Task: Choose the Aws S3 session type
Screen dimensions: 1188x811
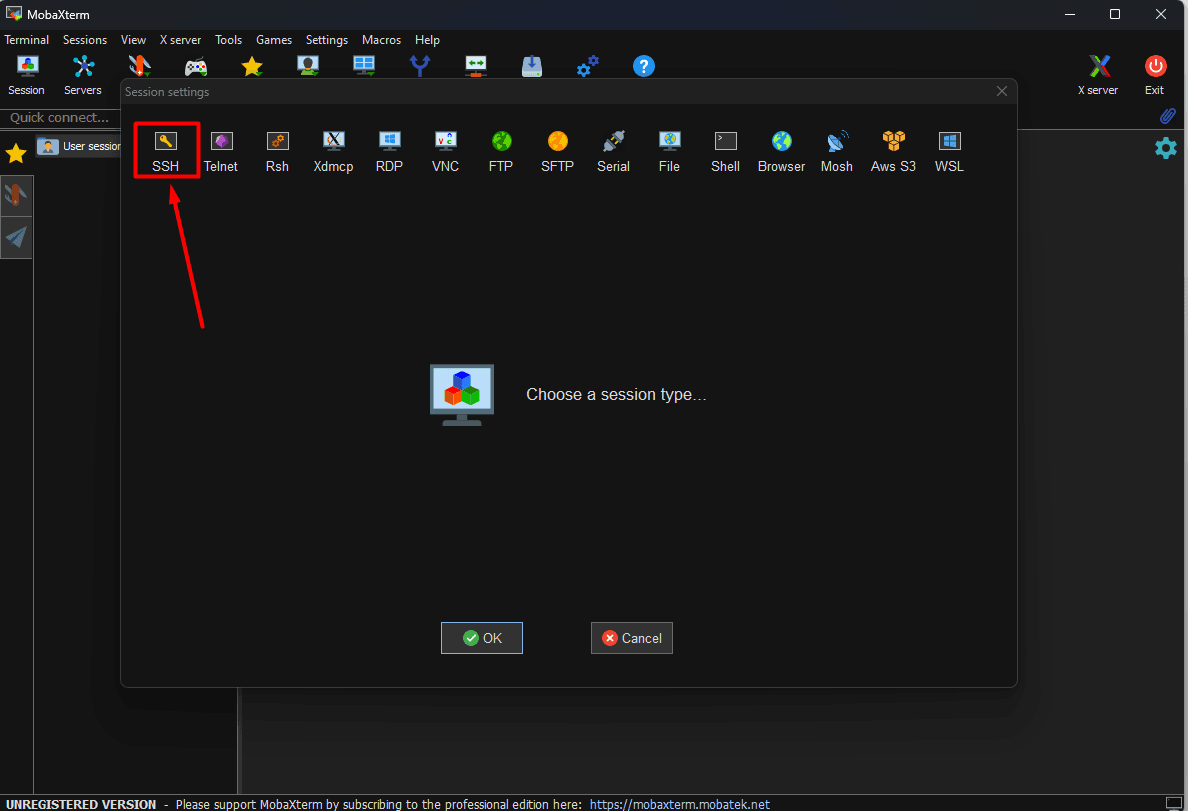Action: coord(893,151)
